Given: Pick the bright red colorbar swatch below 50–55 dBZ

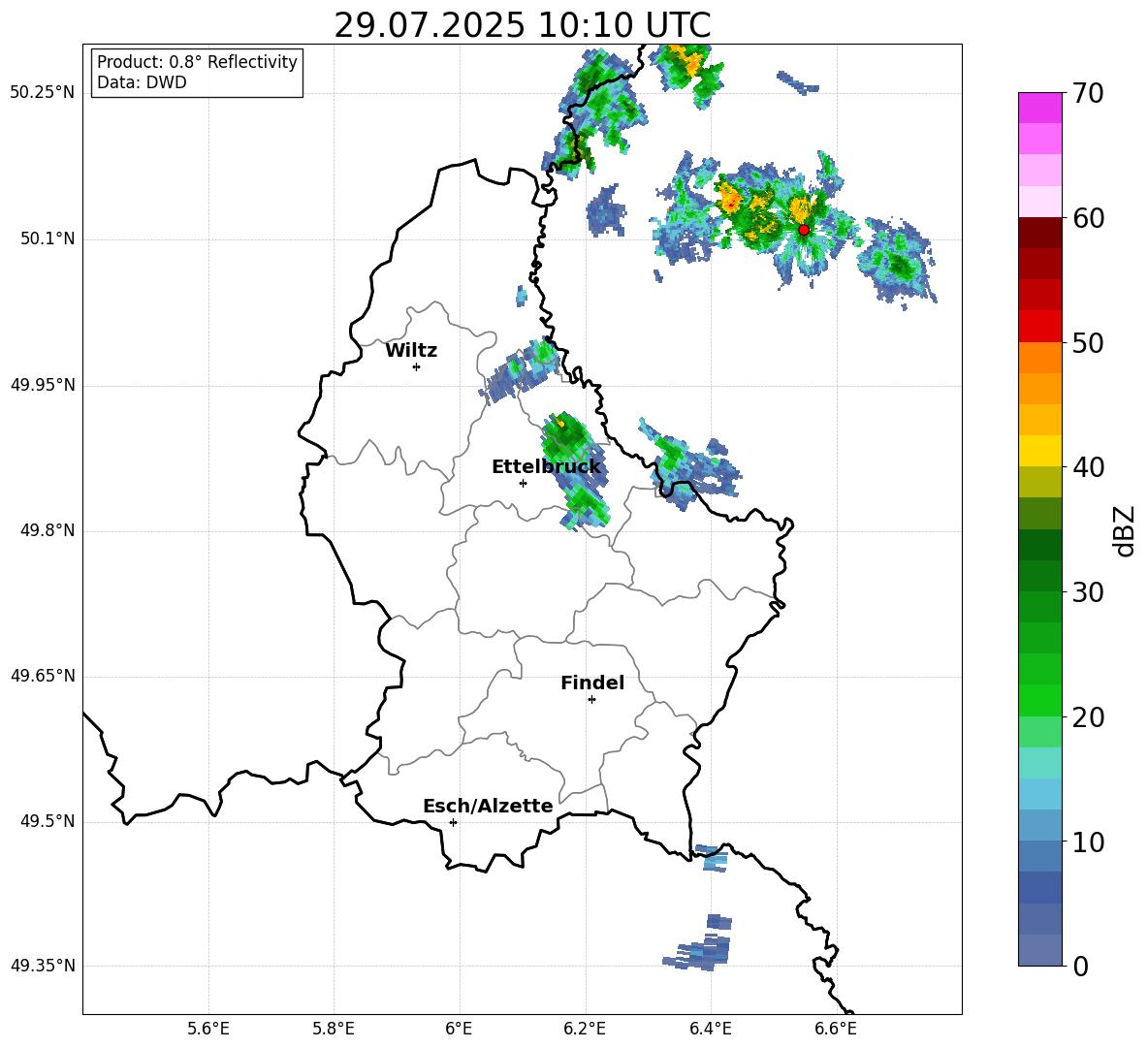Looking at the screenshot, I should click(1039, 327).
